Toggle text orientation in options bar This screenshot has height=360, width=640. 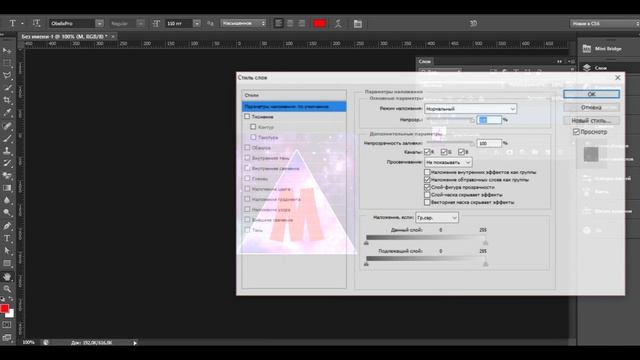[x=36, y=23]
